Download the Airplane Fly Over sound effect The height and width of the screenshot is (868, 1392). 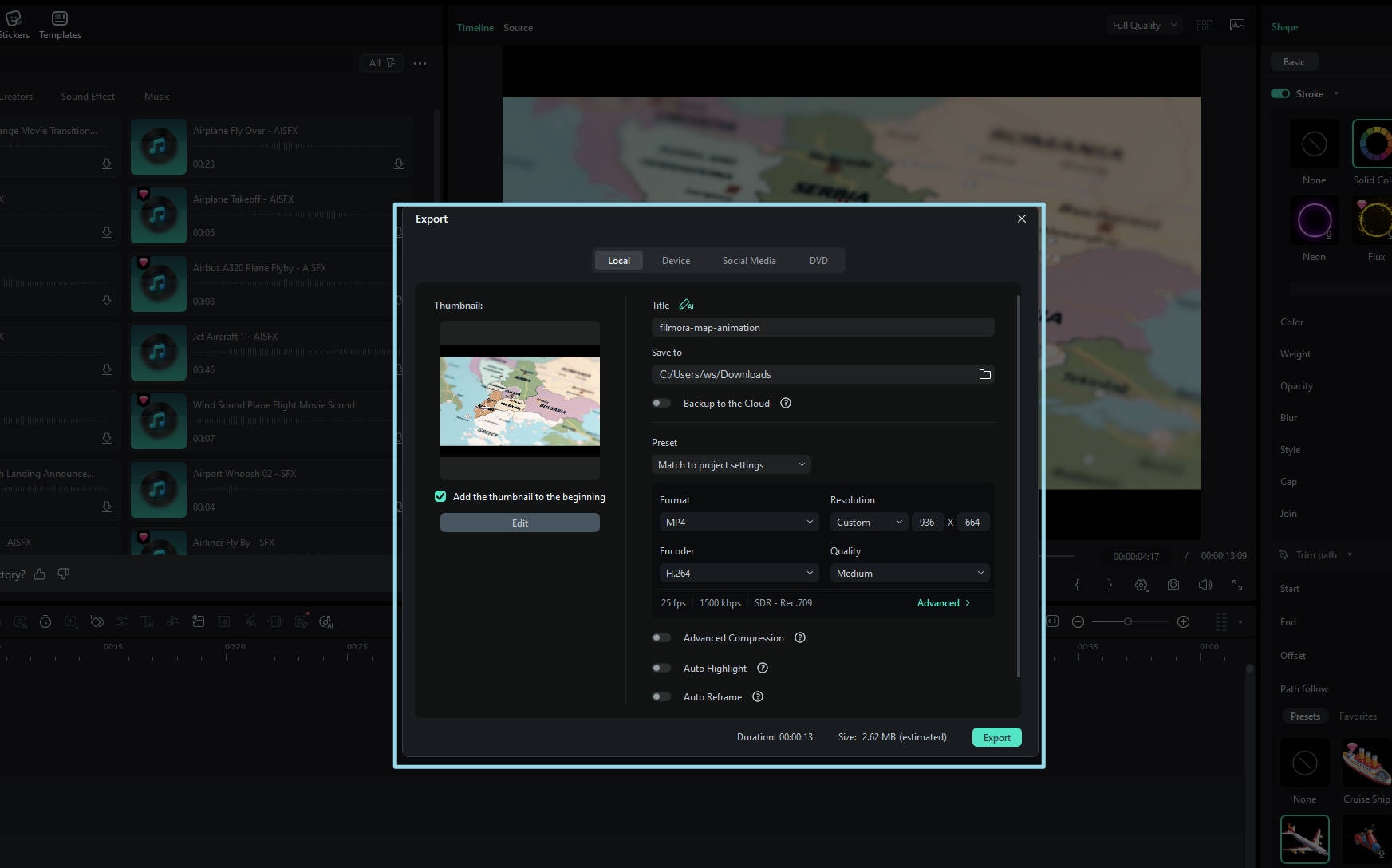(399, 164)
